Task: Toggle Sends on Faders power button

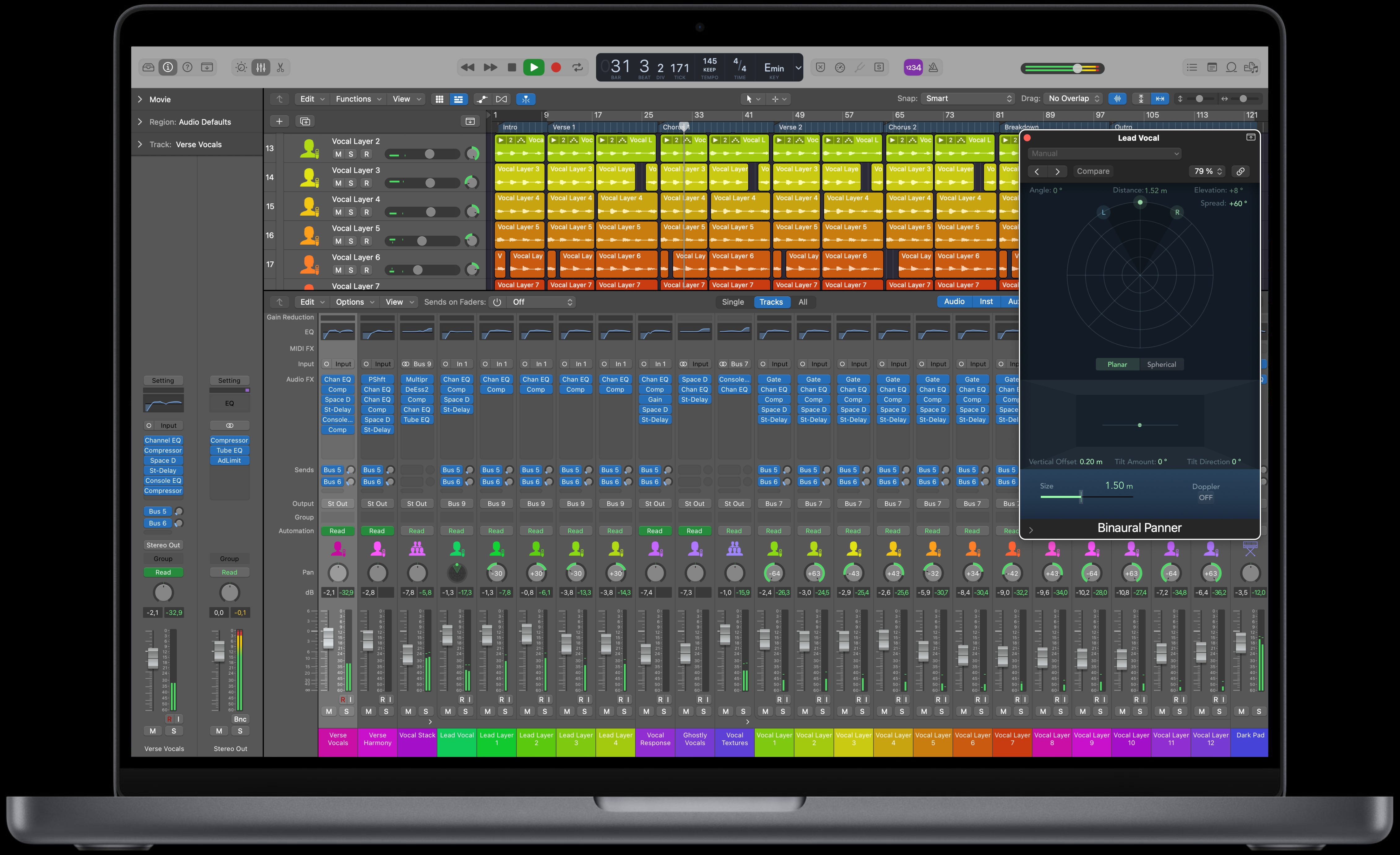Action: point(497,302)
